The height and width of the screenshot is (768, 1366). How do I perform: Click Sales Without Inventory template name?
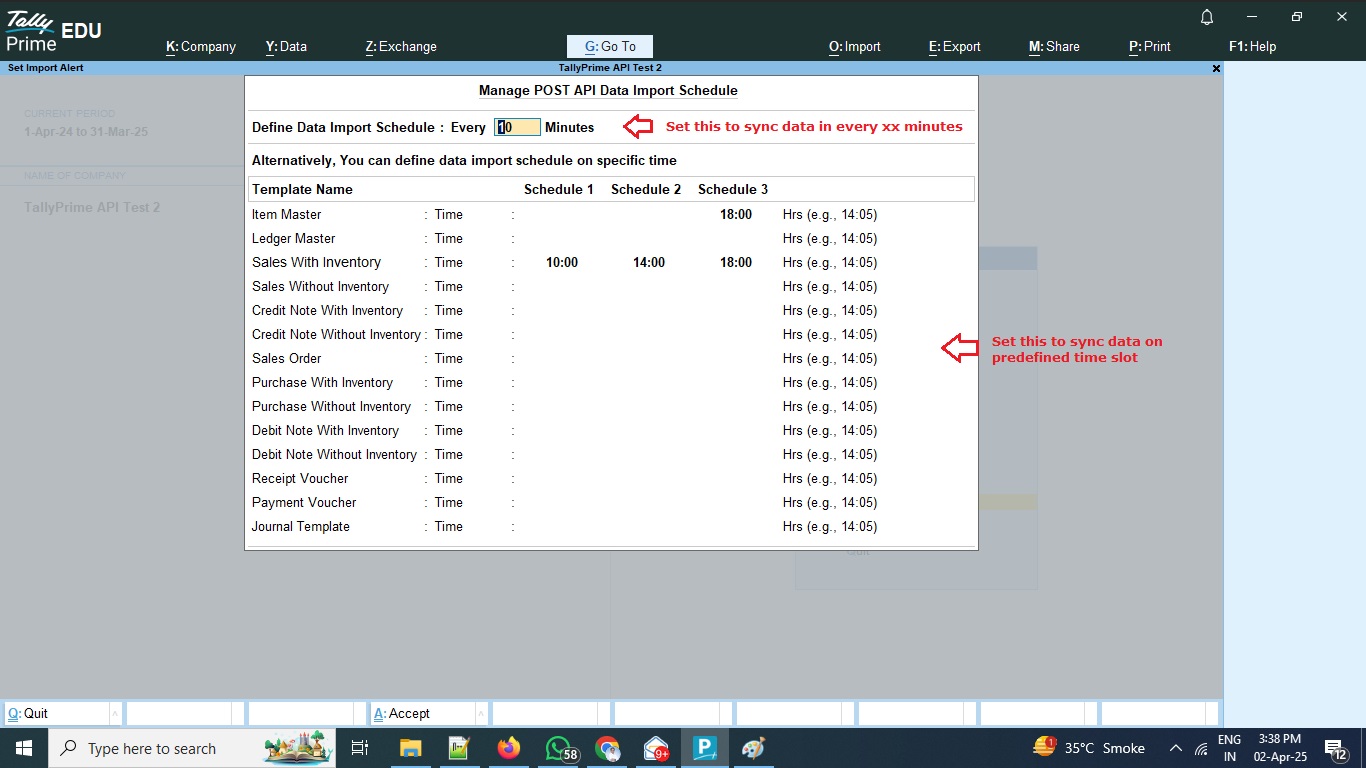(320, 286)
